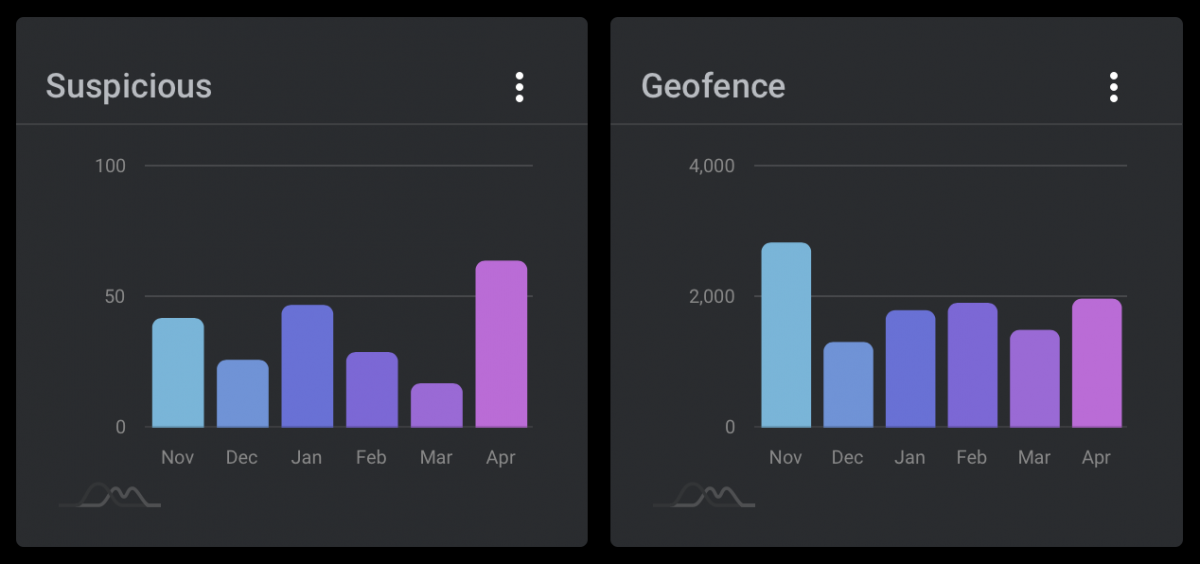Click the Nov axis label under Suspicious
This screenshot has width=1200, height=564.
click(x=177, y=457)
